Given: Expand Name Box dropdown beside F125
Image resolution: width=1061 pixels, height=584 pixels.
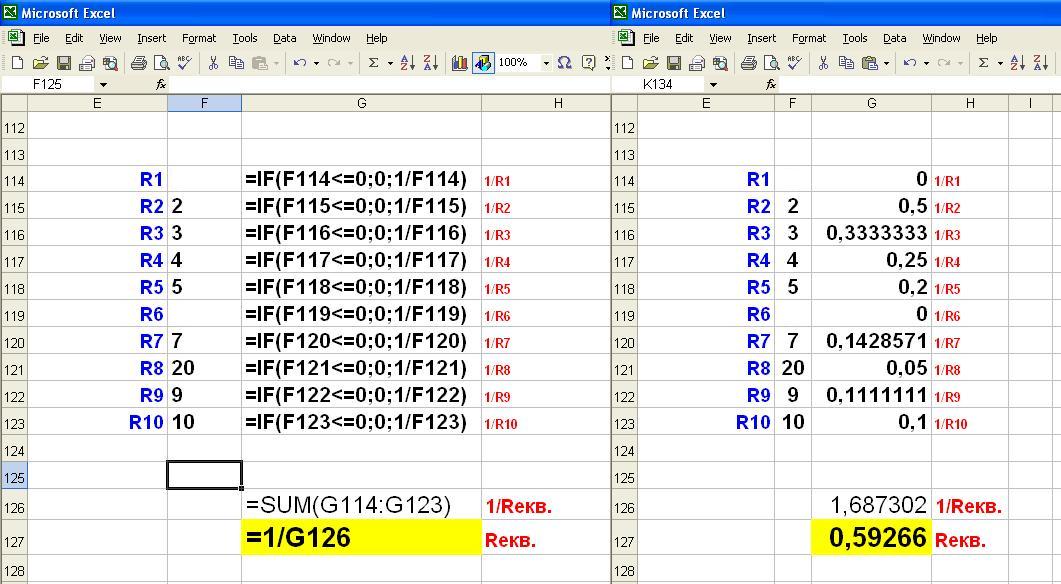Looking at the screenshot, I should 103,85.
